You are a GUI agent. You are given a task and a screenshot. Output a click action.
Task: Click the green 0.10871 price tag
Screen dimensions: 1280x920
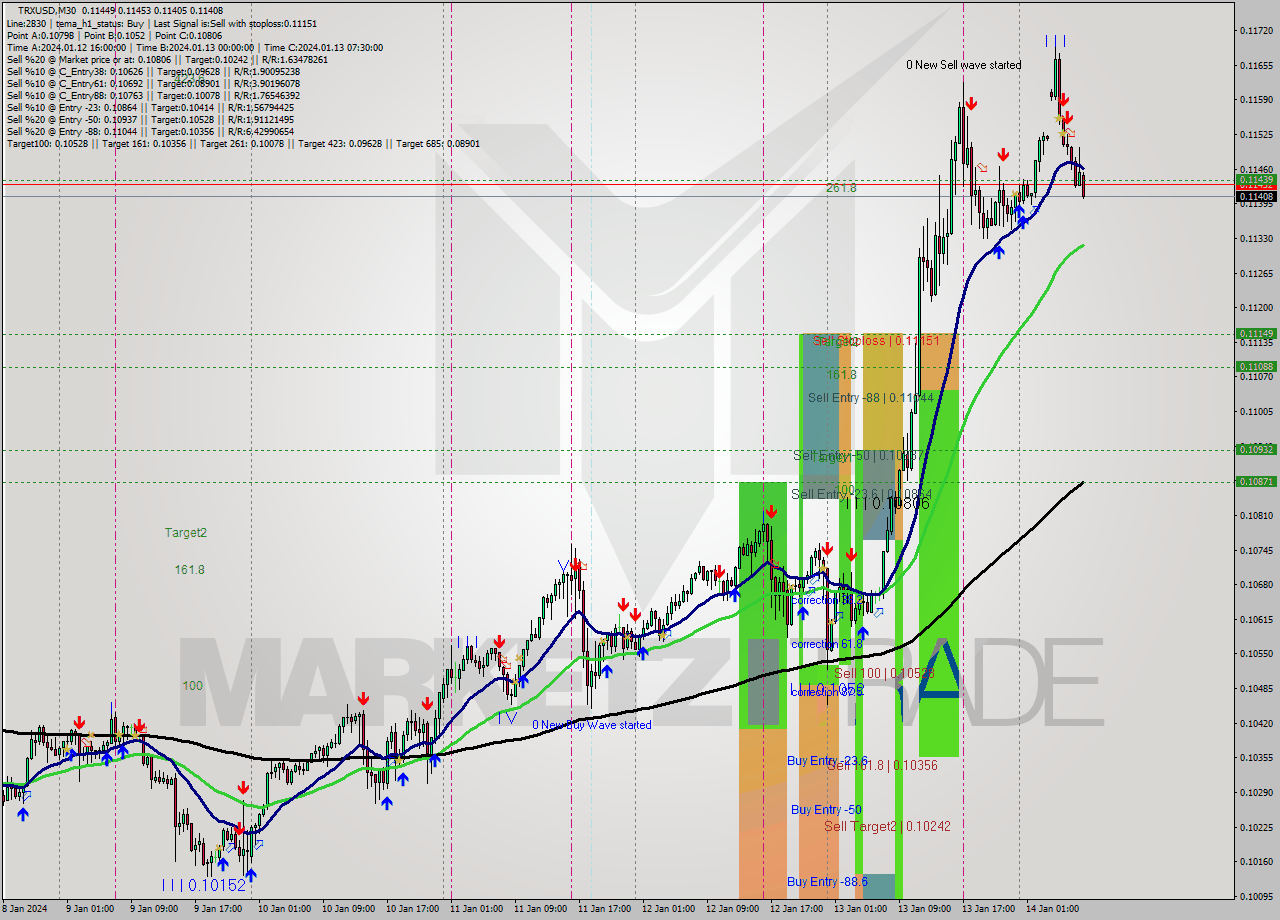[1256, 482]
